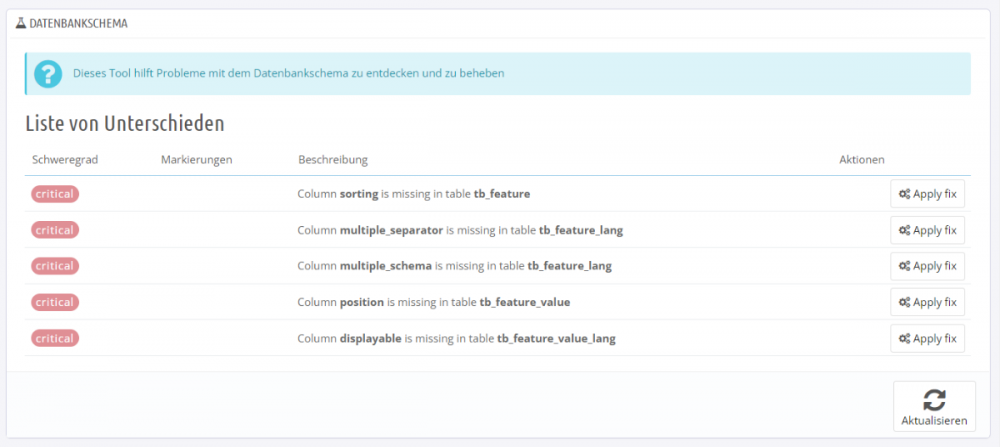Click the gear icon for sorting column fix

(x=904, y=194)
